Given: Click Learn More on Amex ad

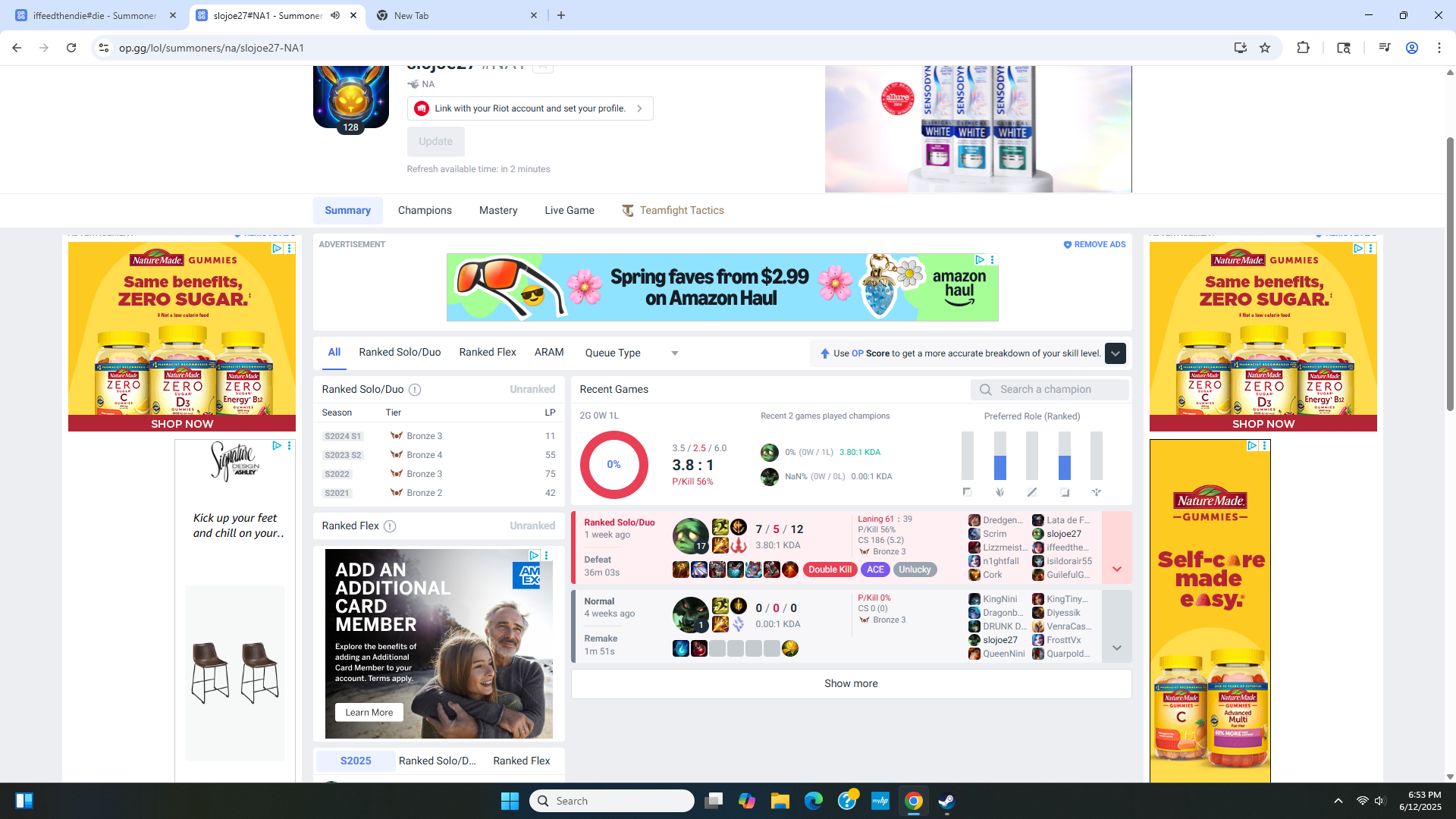Looking at the screenshot, I should pyautogui.click(x=369, y=713).
